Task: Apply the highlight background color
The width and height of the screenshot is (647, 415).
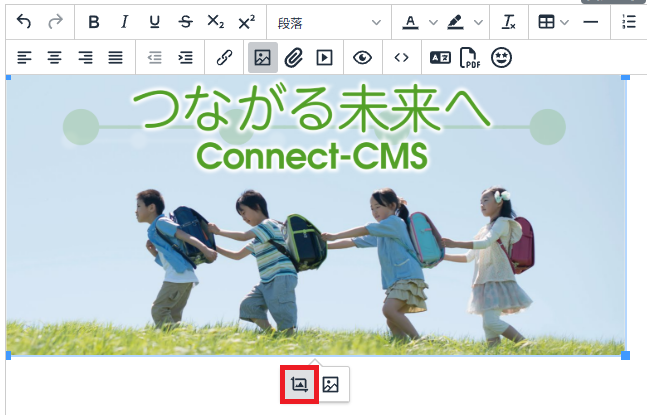Action: (456, 22)
